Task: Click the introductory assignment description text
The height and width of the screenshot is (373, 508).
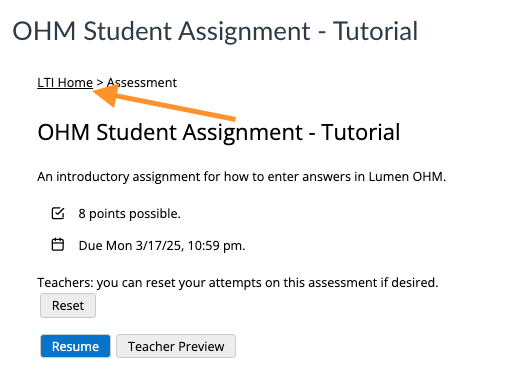Action: tap(241, 176)
